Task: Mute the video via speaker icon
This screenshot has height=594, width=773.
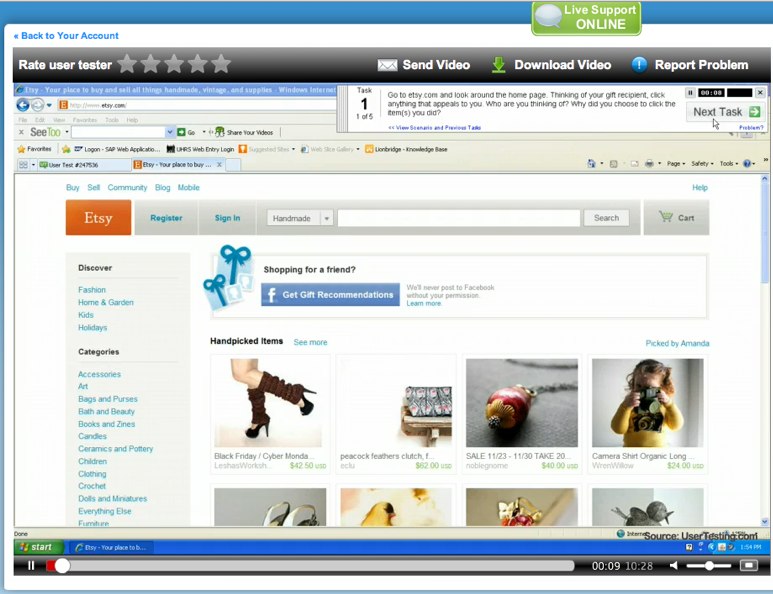Action: [673, 565]
